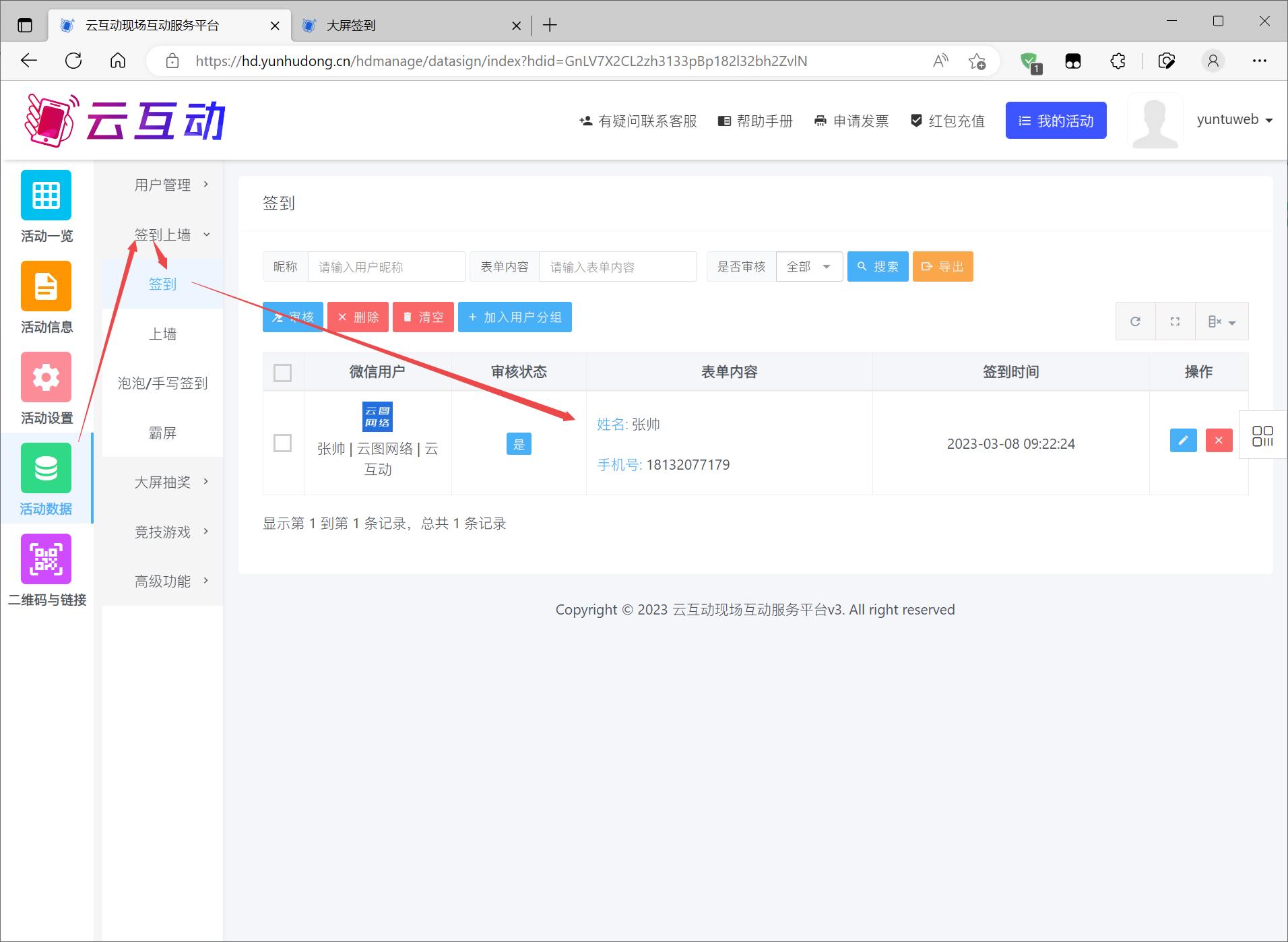Open floating QR code side button
Viewport: 1288px width, 942px height.
[1262, 436]
